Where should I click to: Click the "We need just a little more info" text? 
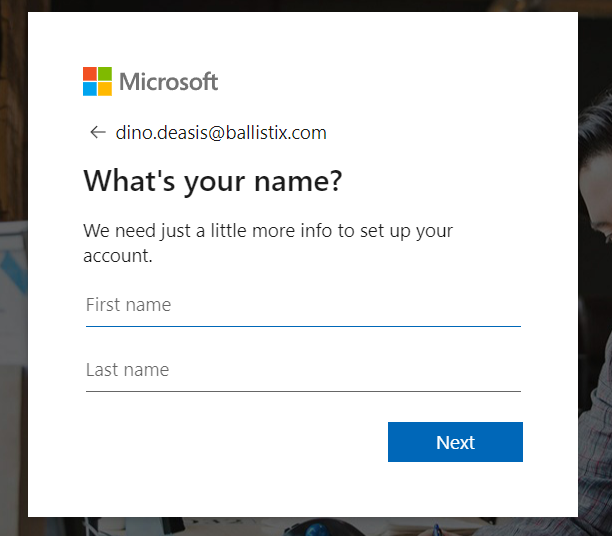(268, 231)
